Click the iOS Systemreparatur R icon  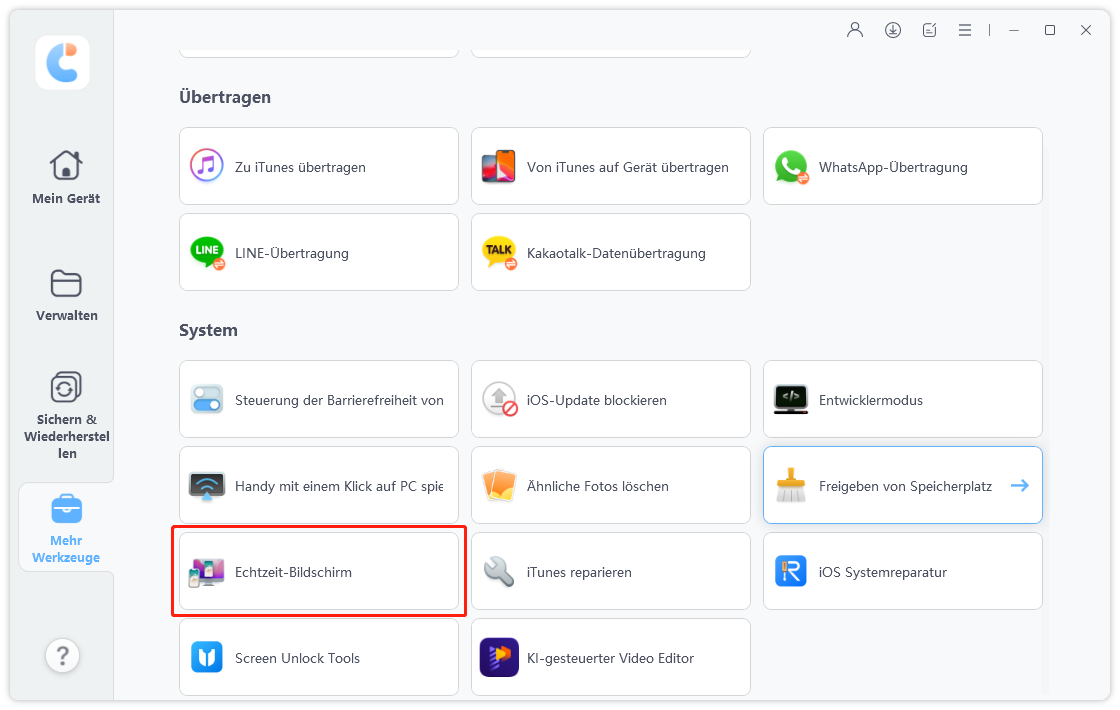(791, 571)
